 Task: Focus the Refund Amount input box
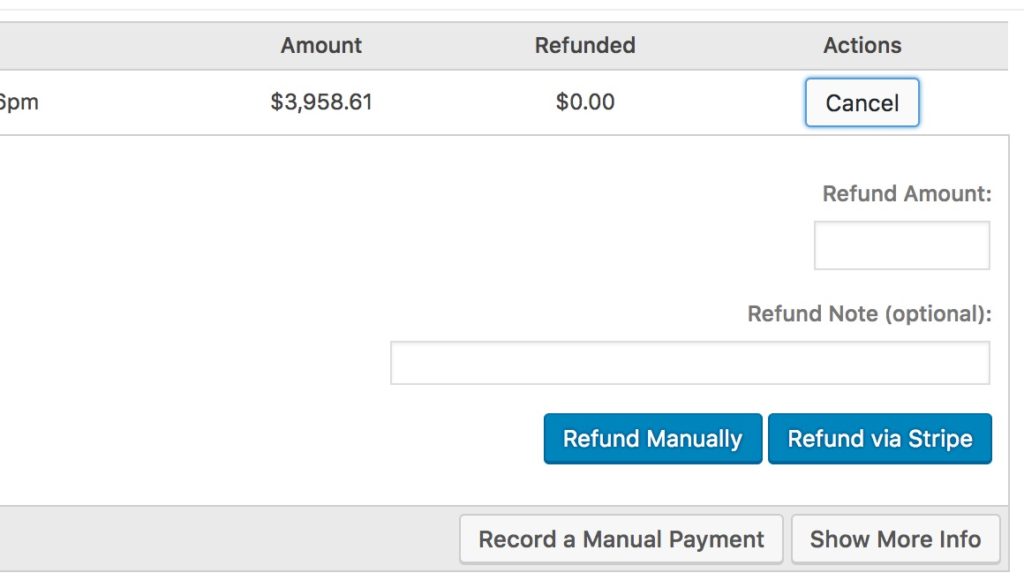tap(901, 246)
